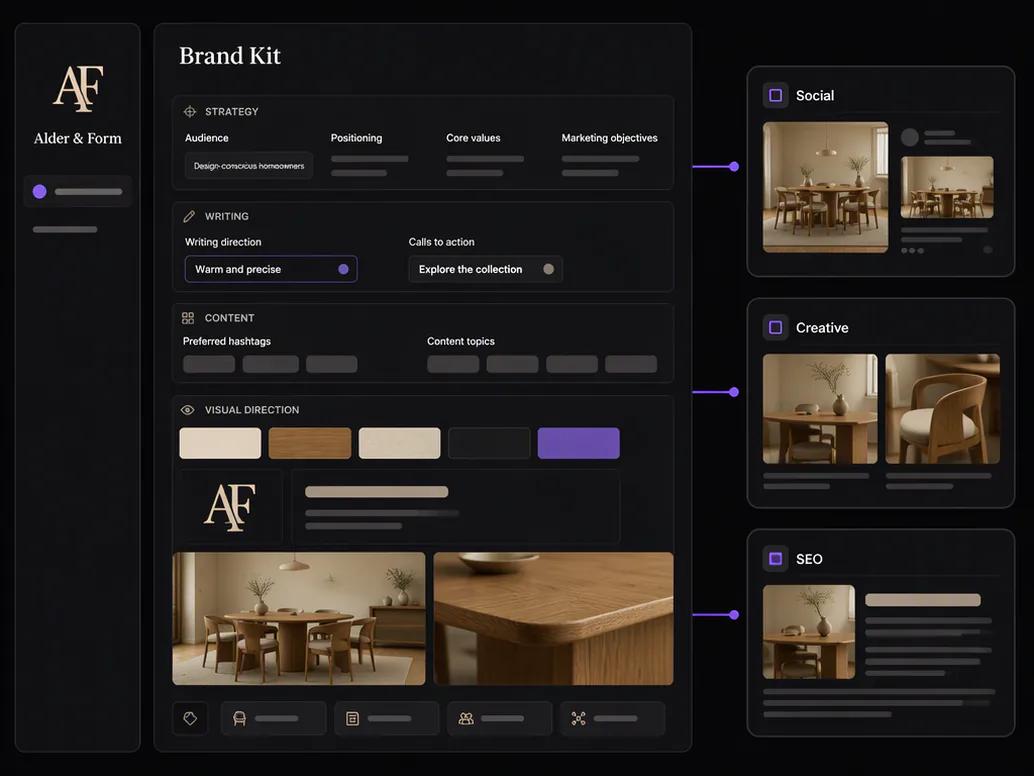This screenshot has width=1034, height=776.
Task: Click the document icon in bottom bar
Action: (x=353, y=719)
